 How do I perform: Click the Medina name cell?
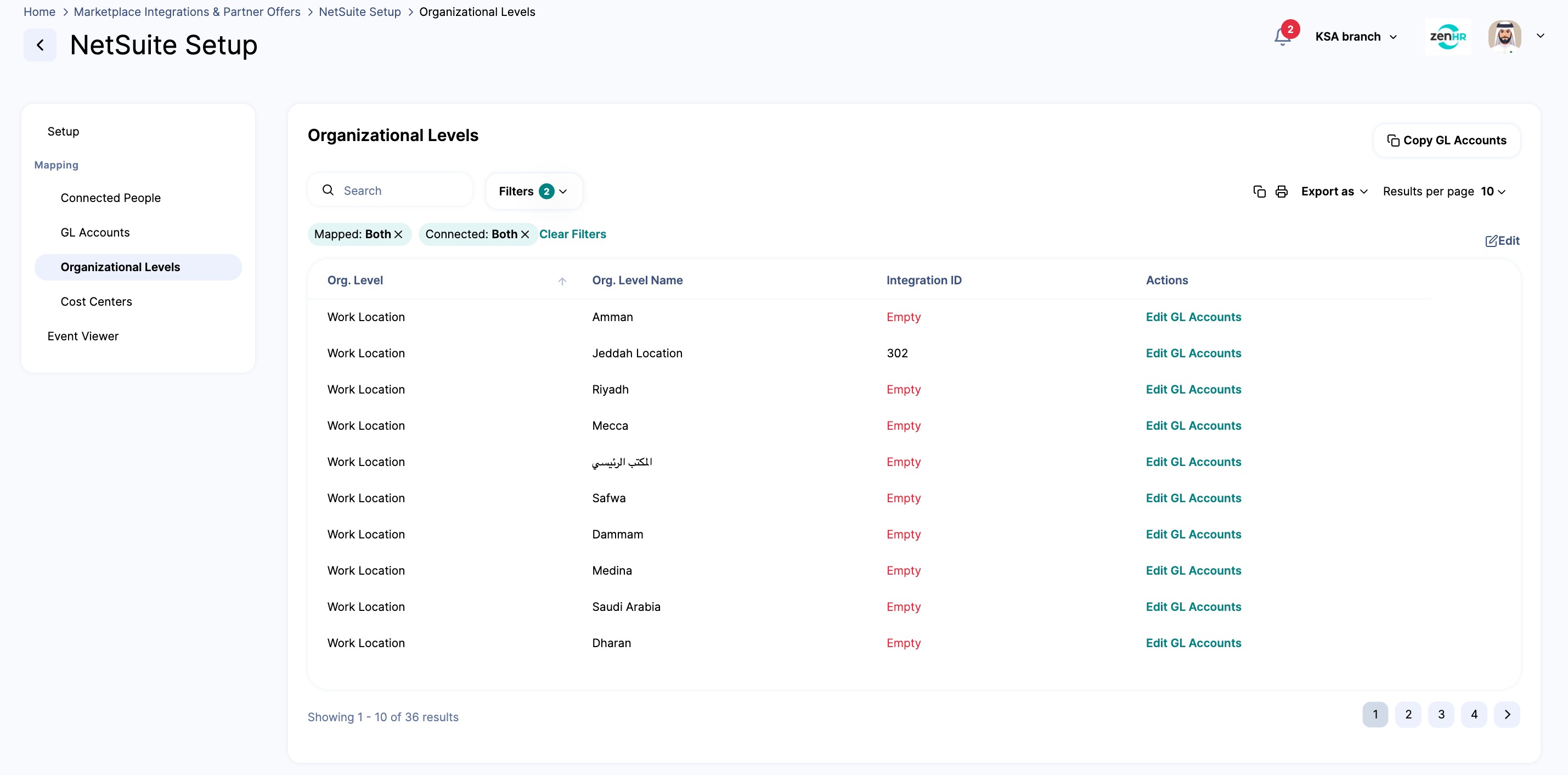(612, 570)
